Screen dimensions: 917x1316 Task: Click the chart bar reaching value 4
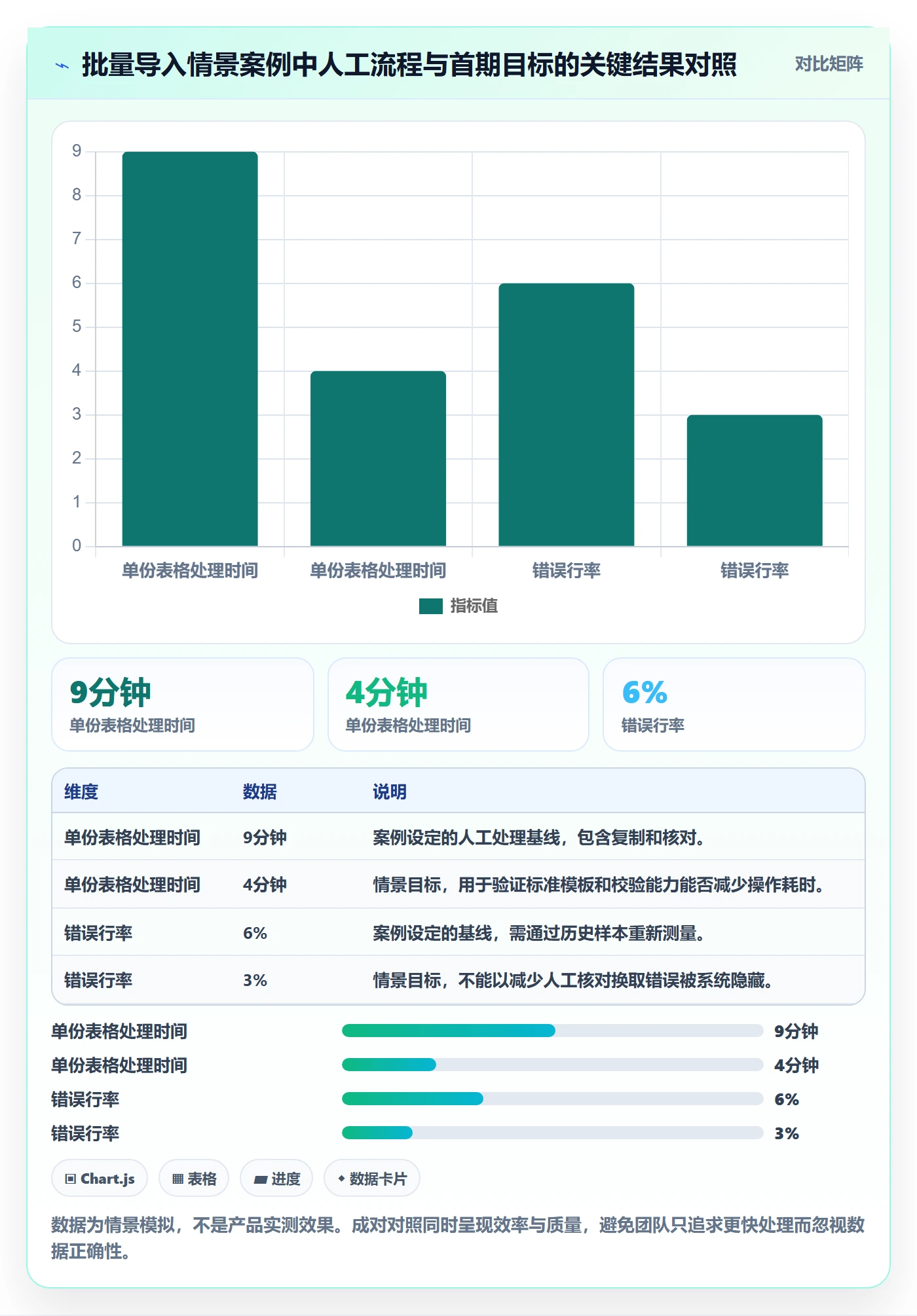point(378,458)
